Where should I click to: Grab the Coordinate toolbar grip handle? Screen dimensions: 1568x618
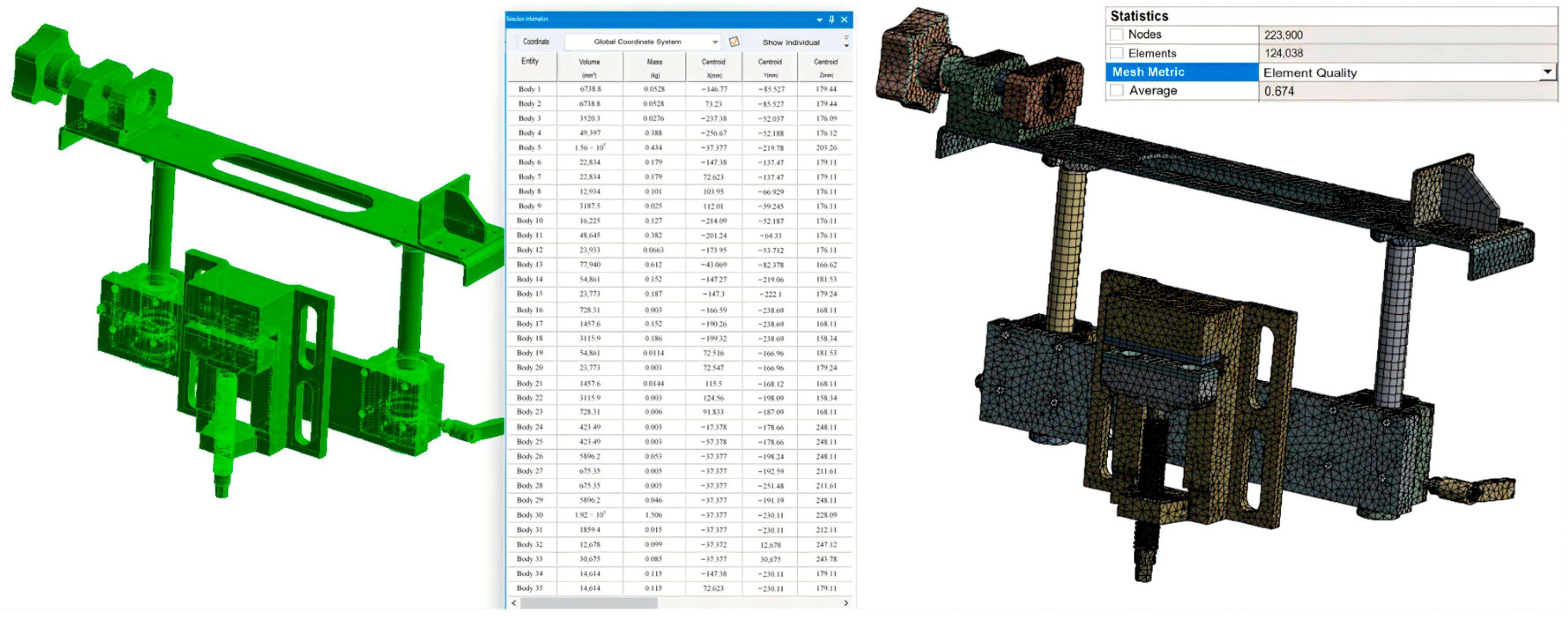pos(517,42)
